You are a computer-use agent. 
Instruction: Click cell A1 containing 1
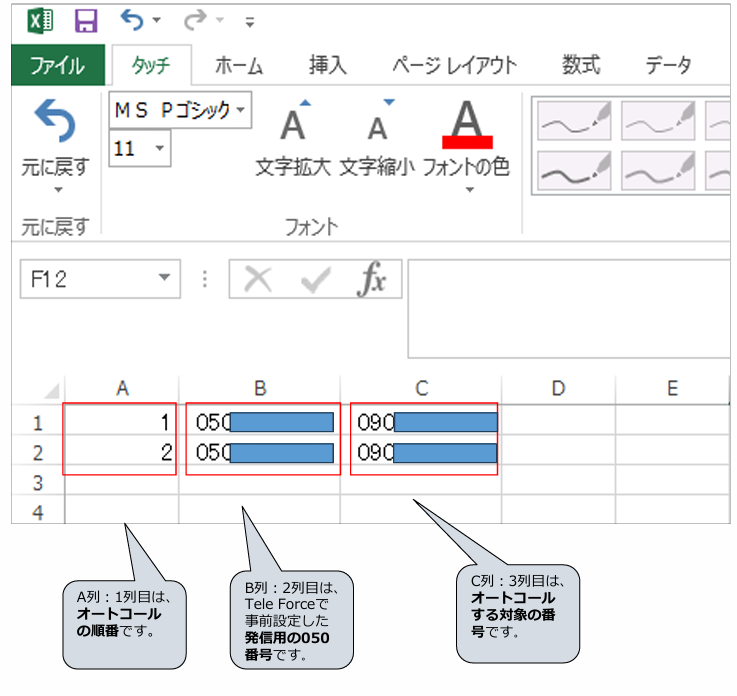click(122, 422)
